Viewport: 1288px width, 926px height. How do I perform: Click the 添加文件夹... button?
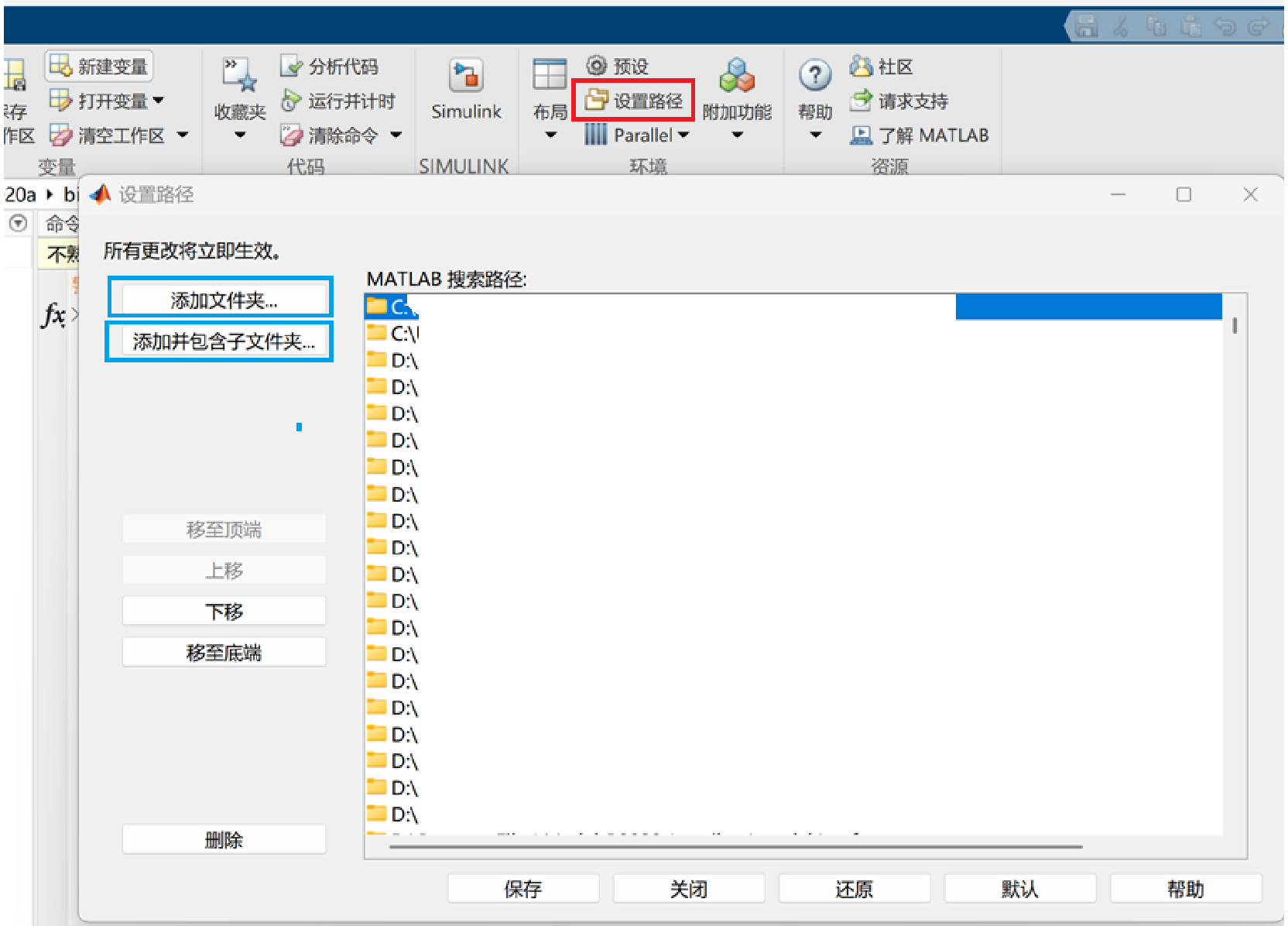[x=224, y=300]
